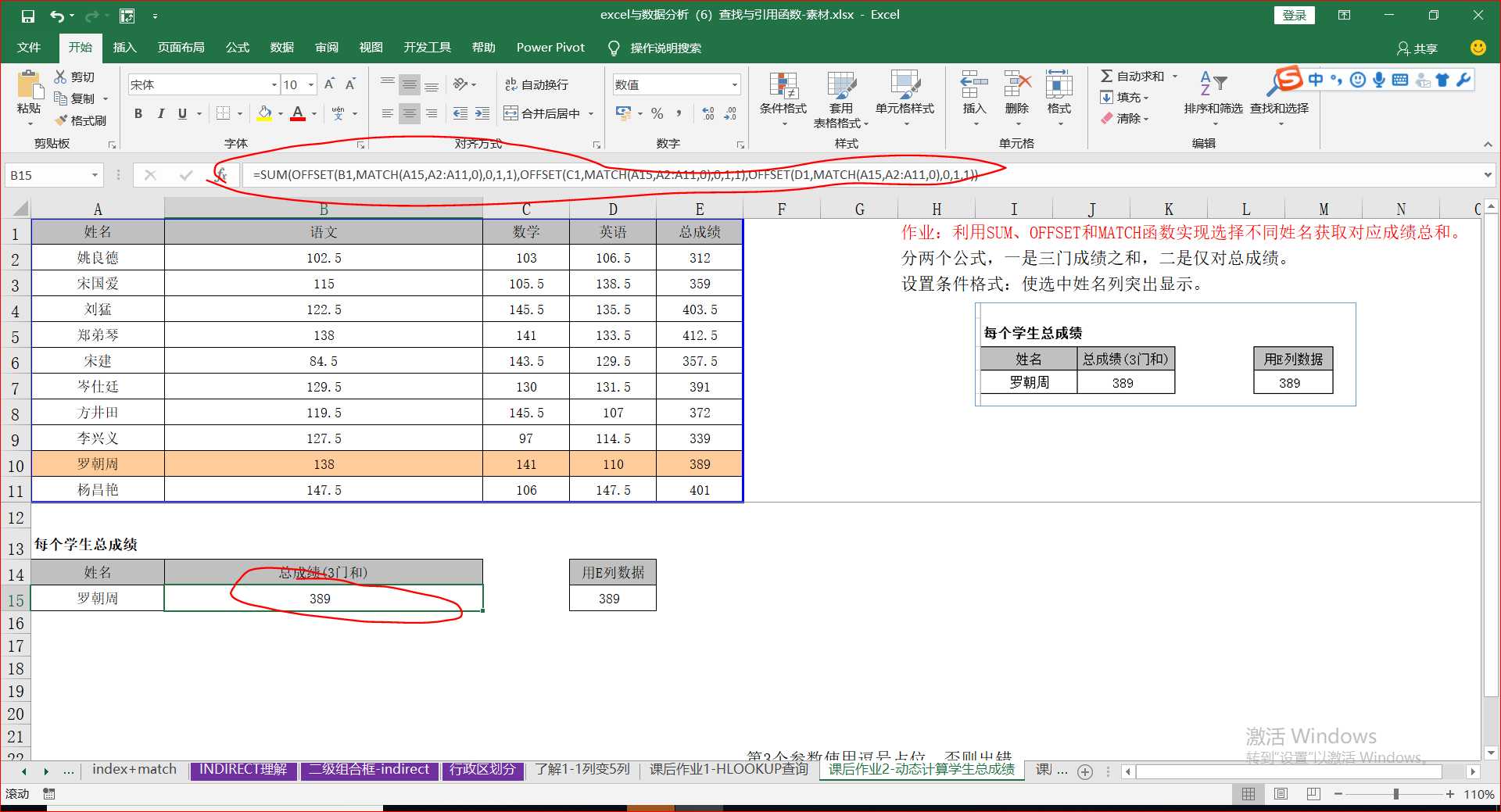Click AutoSum (自动求和)
This screenshot has height=812, width=1501.
(x=1133, y=76)
